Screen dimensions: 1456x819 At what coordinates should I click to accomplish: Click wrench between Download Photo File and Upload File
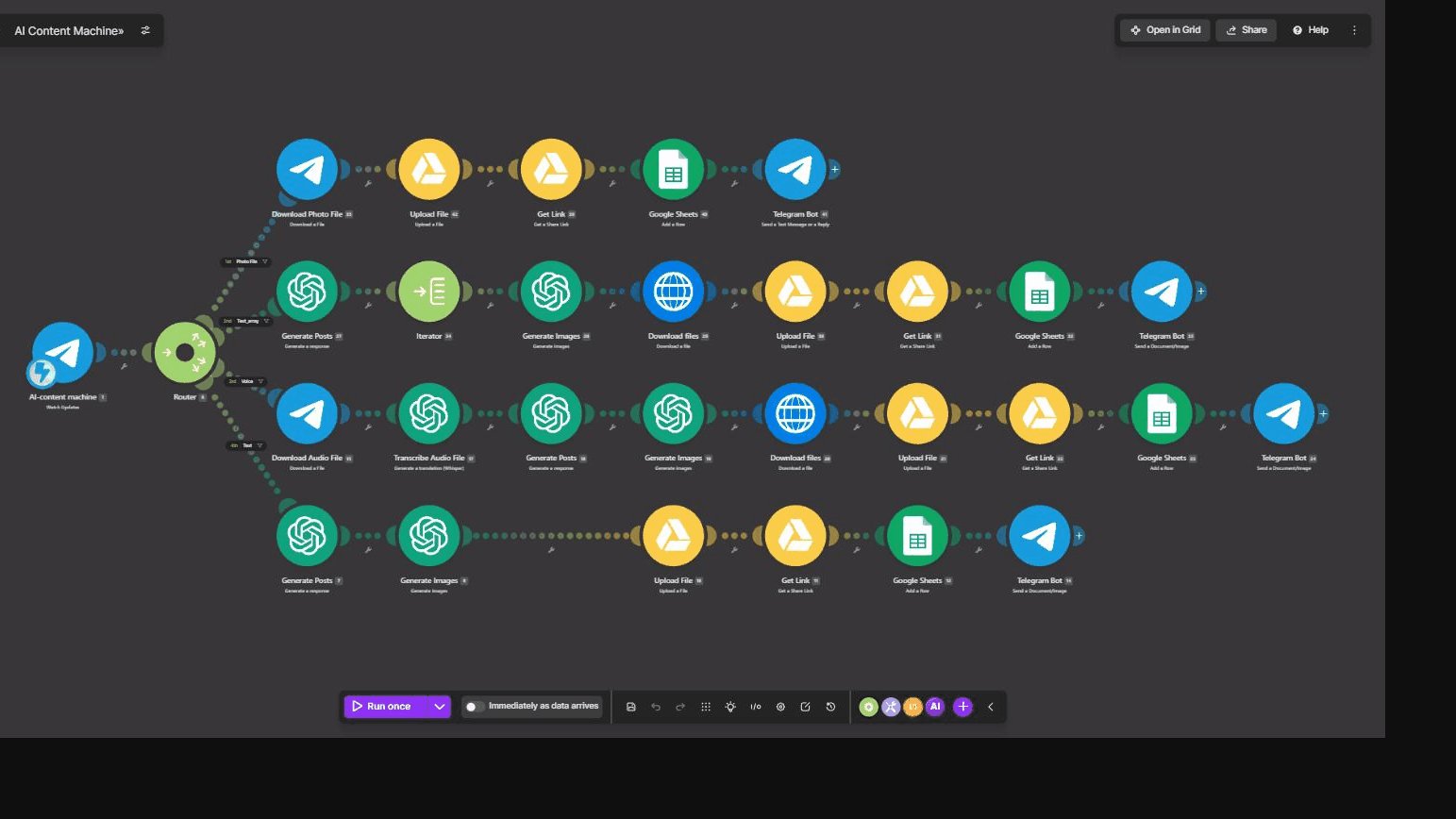coord(368,184)
